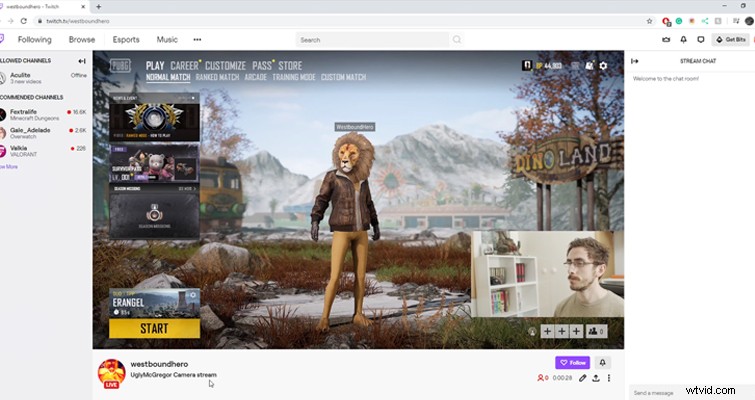
Task: Open Erangel map settings gear
Action: click(x=193, y=295)
